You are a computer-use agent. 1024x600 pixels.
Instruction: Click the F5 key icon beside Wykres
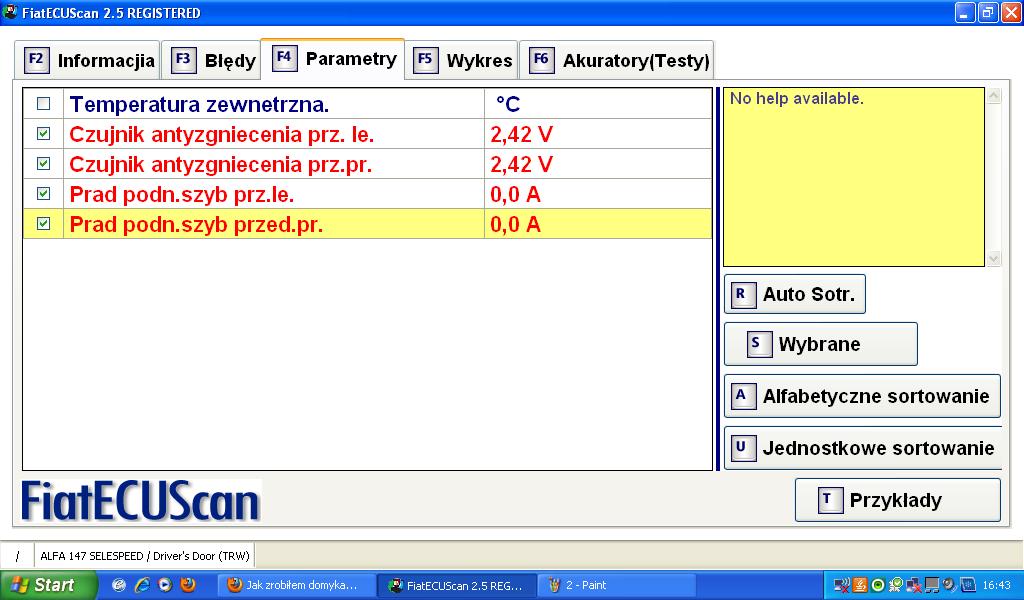click(425, 60)
